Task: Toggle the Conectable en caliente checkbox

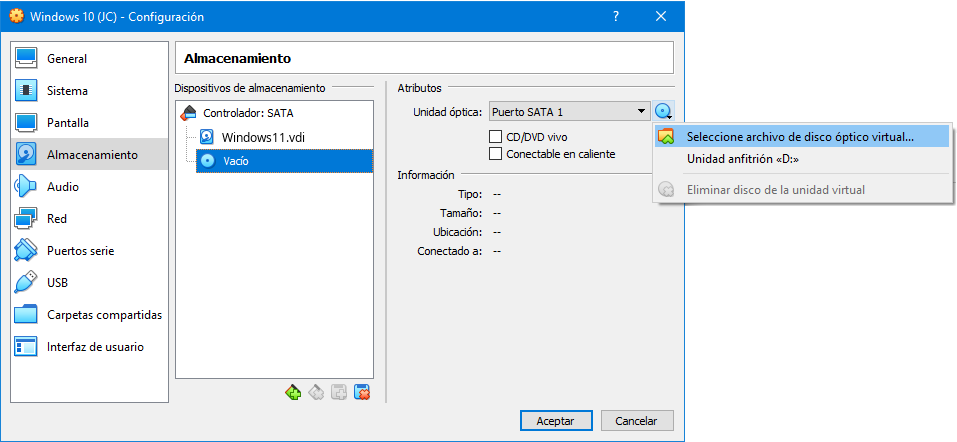Action: (x=495, y=154)
